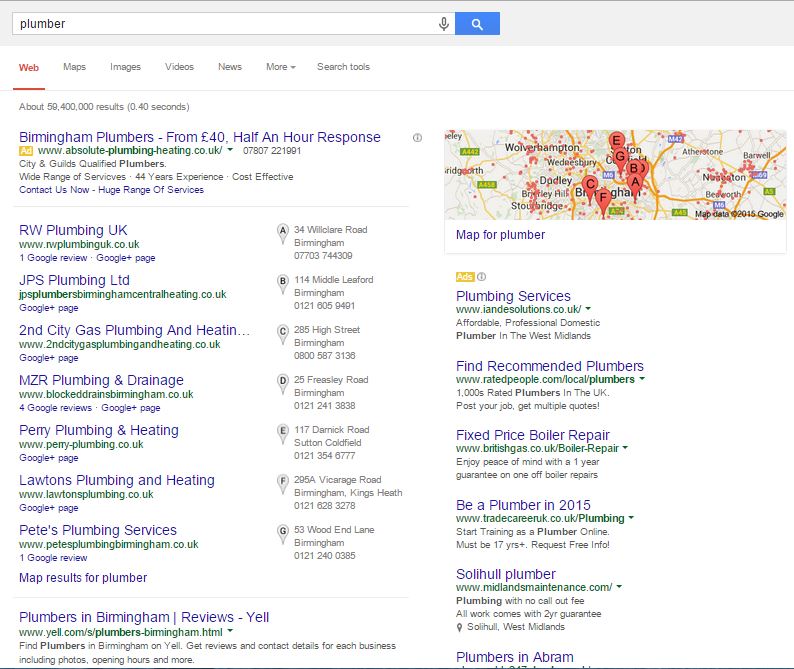
Task: Open 1 Google review link for Pete's Plumbing
Action: (x=53, y=558)
